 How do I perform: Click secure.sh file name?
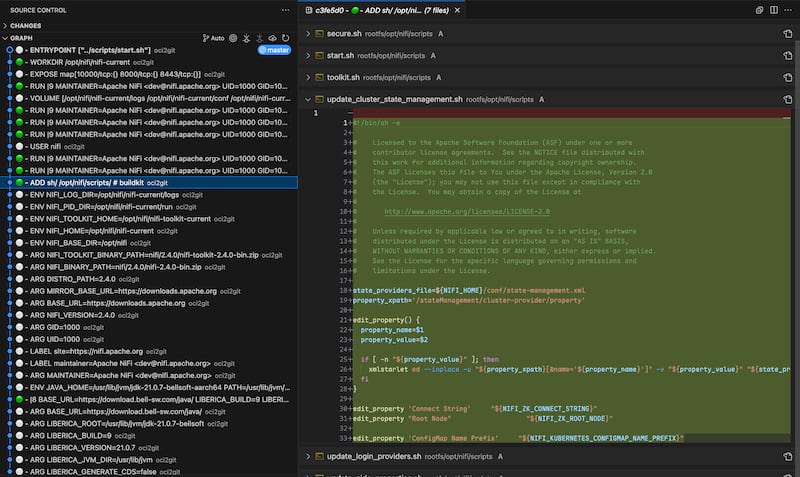(344, 34)
